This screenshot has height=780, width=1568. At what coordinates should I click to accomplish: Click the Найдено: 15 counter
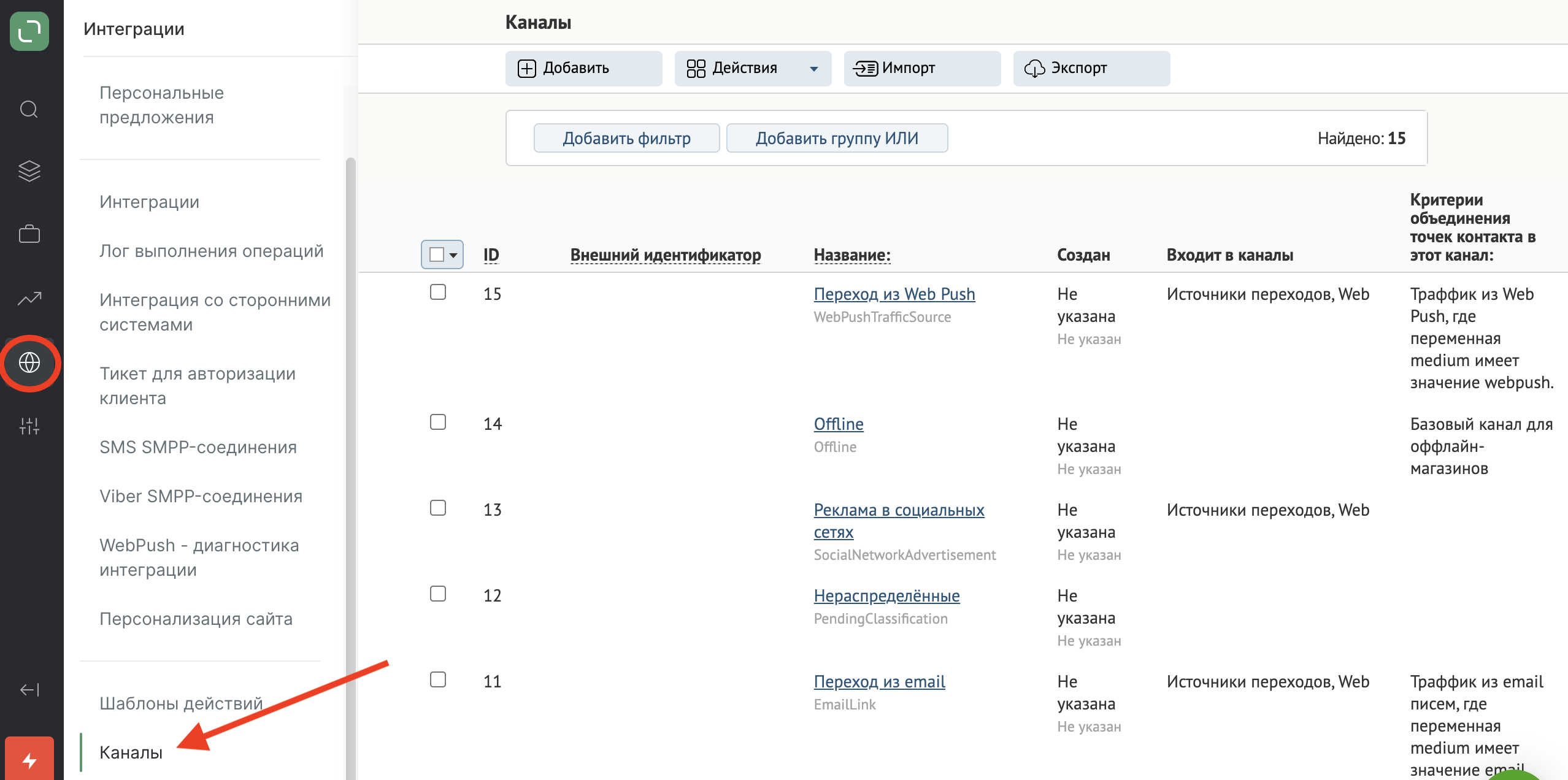[1361, 138]
